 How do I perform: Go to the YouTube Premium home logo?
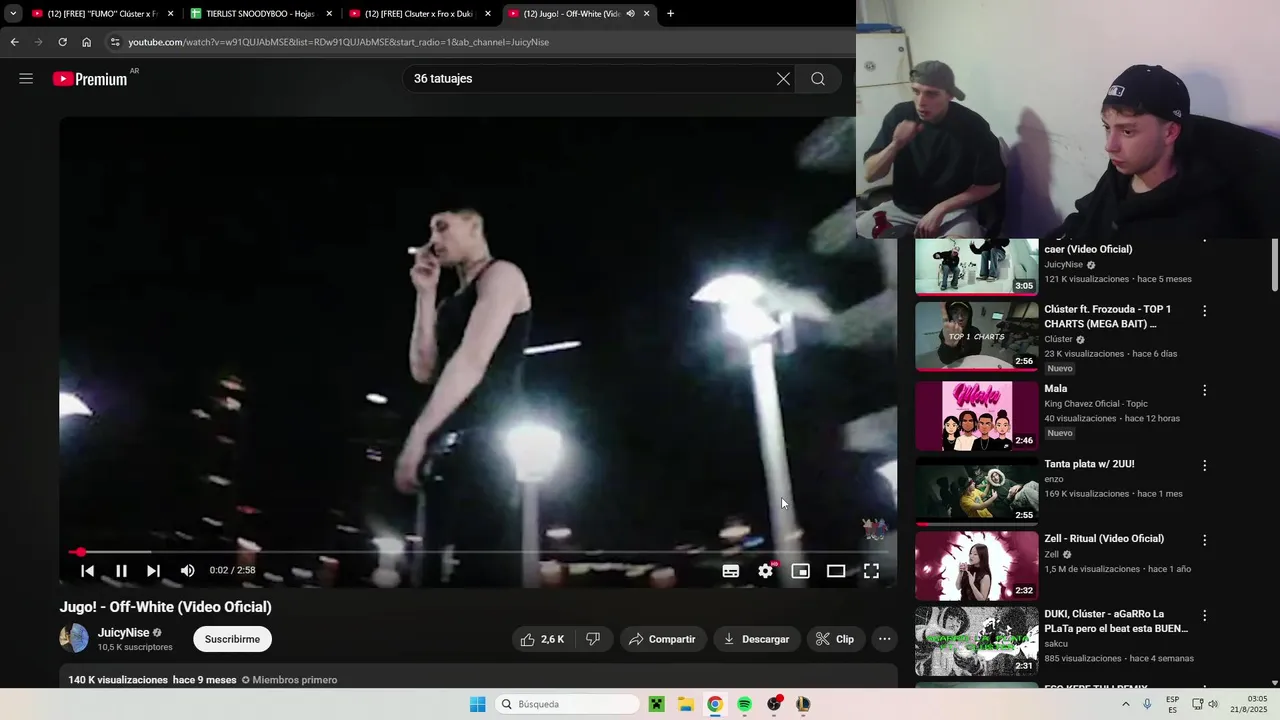(91, 79)
